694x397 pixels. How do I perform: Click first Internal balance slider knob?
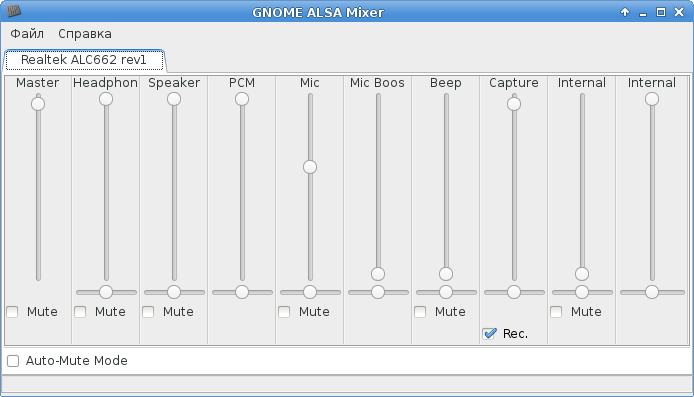coord(582,292)
